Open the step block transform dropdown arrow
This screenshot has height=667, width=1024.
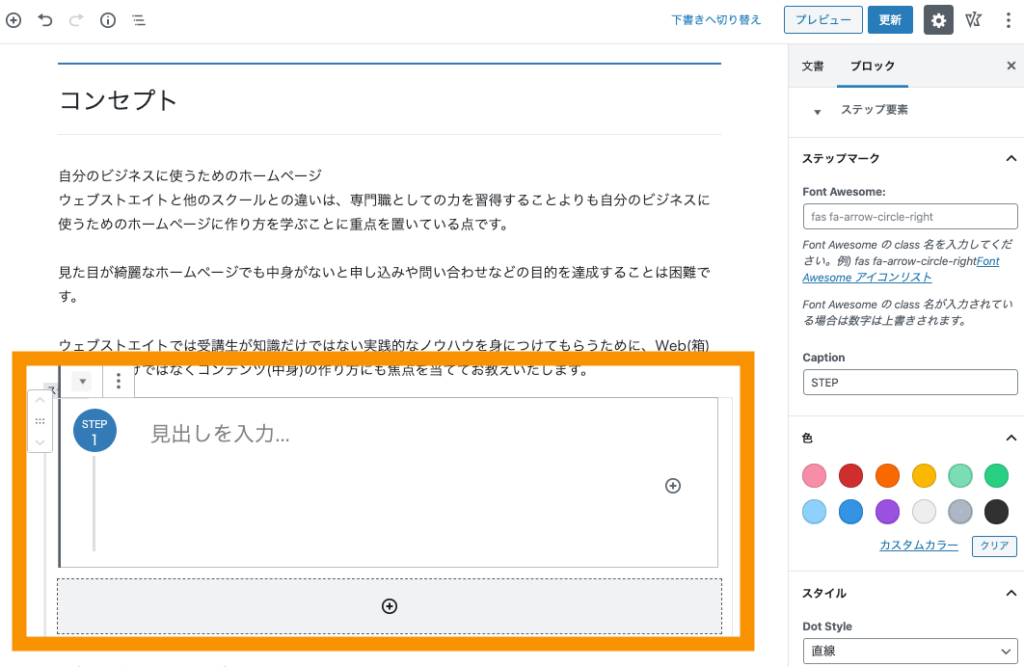83,381
